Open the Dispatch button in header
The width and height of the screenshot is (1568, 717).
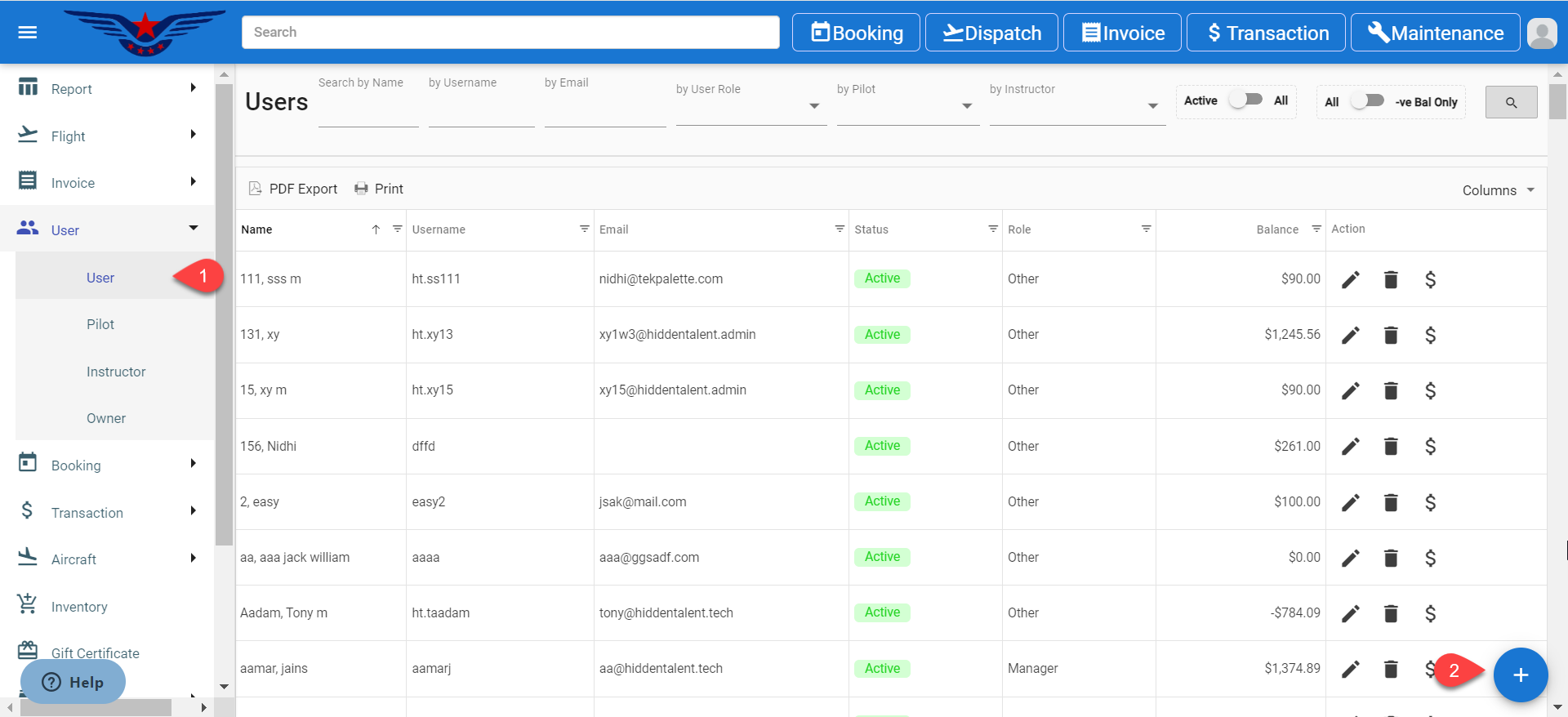[991, 33]
